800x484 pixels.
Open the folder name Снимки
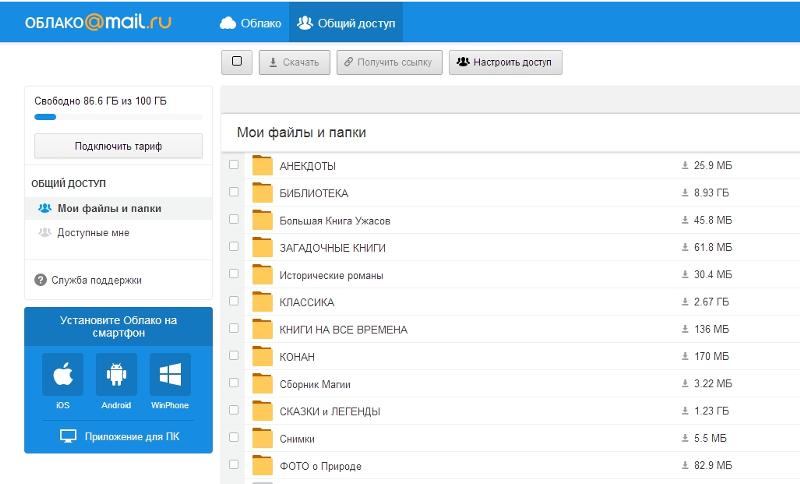point(297,439)
